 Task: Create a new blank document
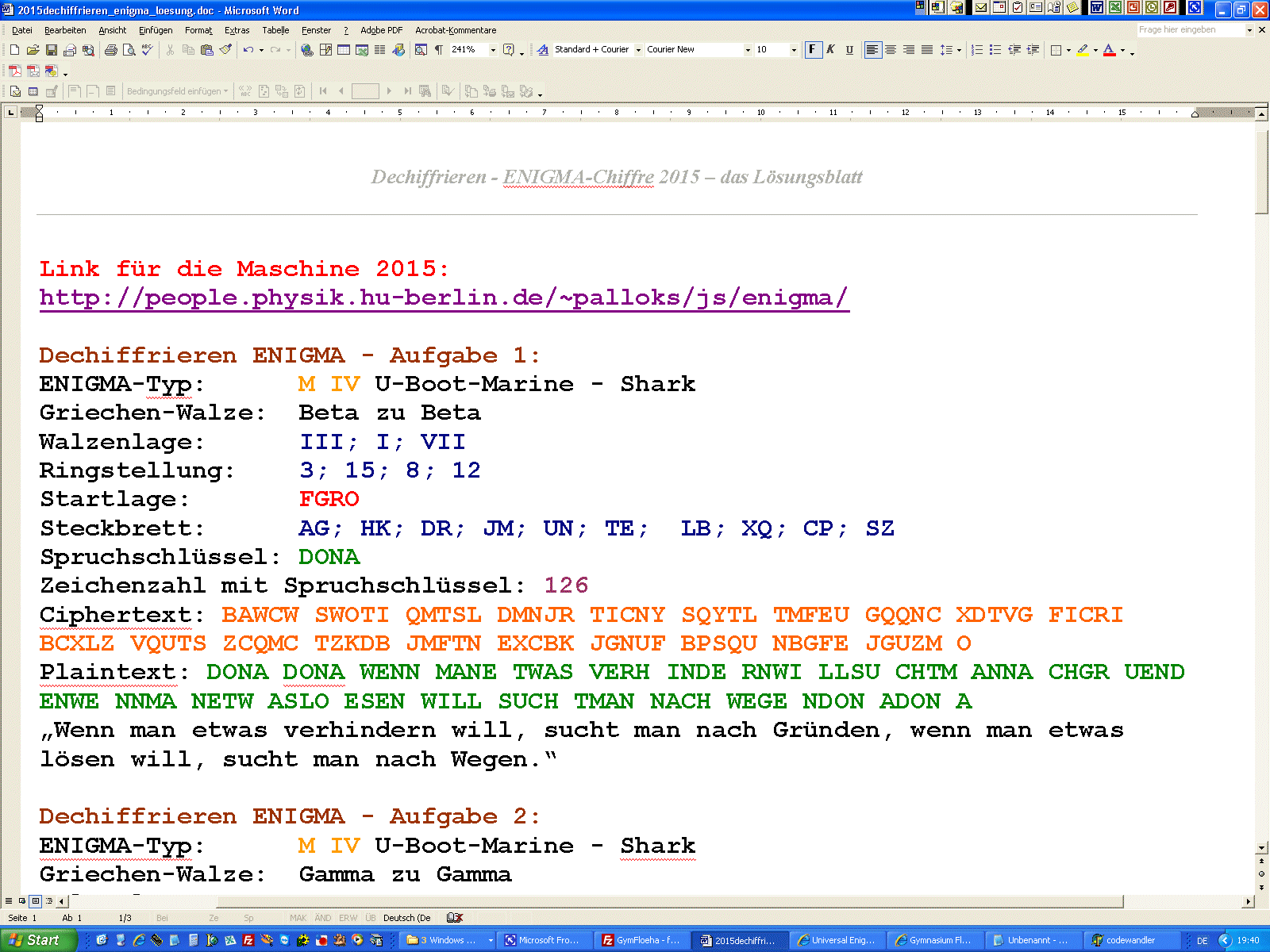[14, 50]
